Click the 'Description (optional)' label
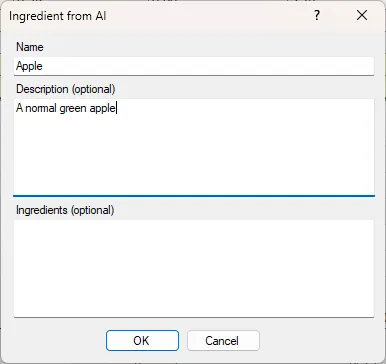 [66, 89]
